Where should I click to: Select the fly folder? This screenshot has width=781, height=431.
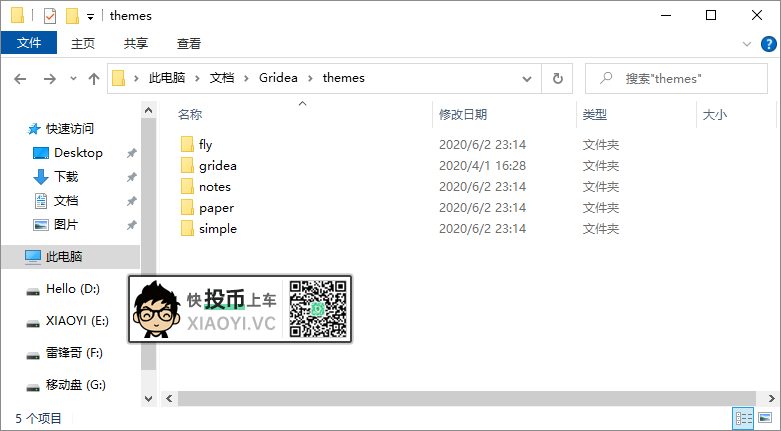pyautogui.click(x=205, y=144)
